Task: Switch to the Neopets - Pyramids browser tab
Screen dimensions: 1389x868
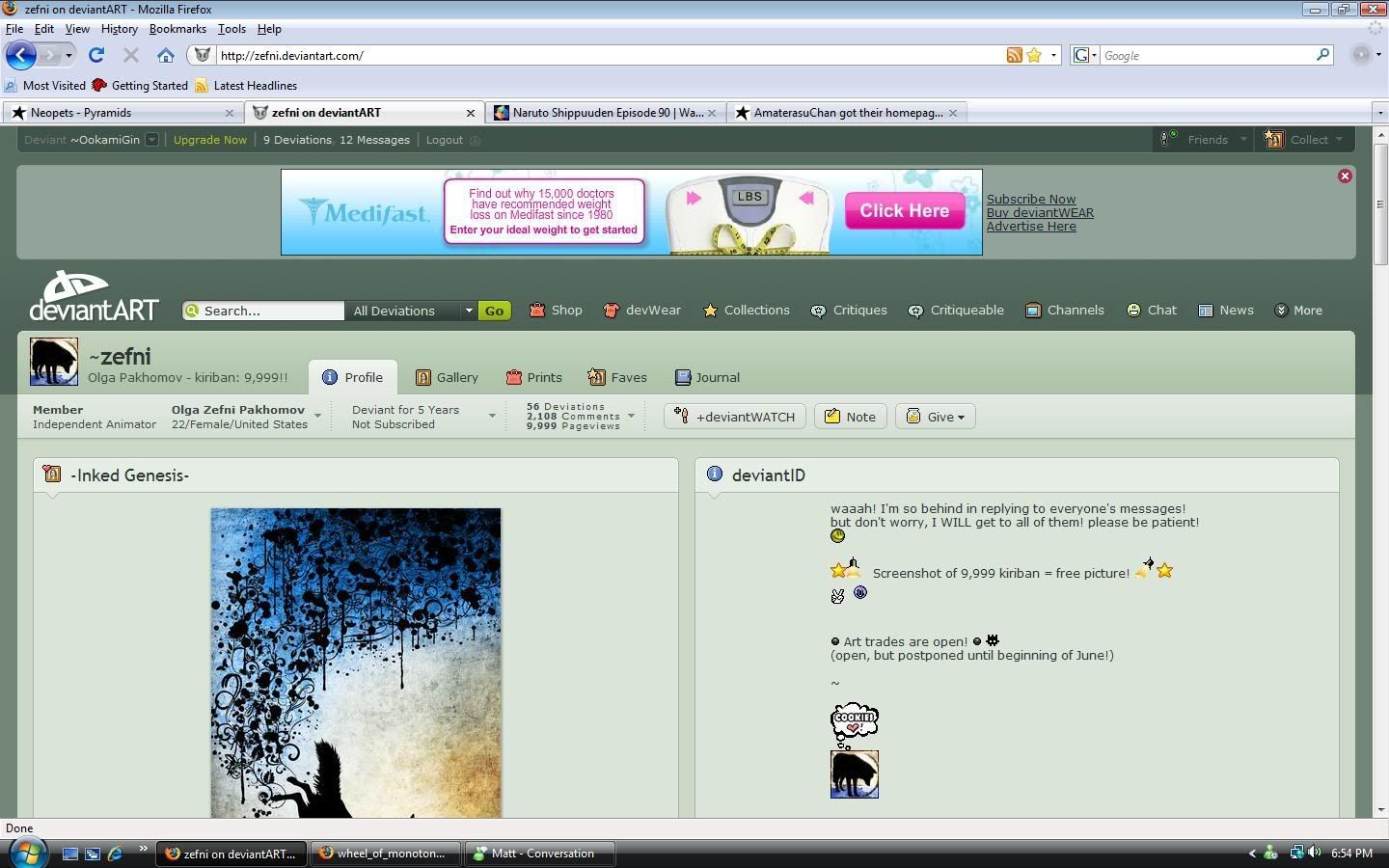Action: click(122, 113)
